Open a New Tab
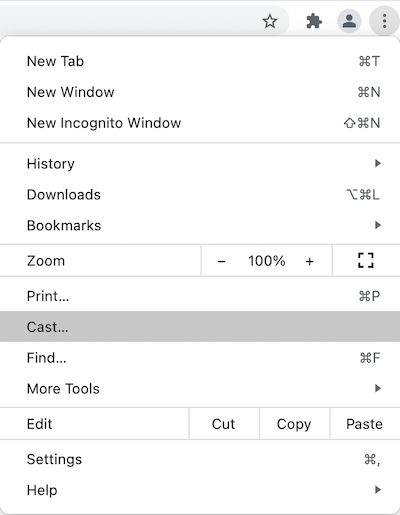 [200, 61]
